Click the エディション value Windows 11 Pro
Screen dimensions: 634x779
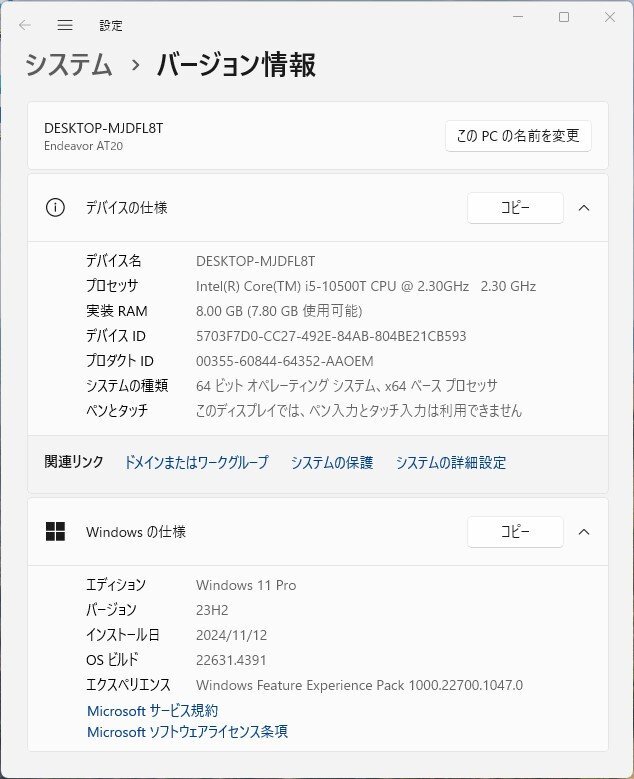246,585
